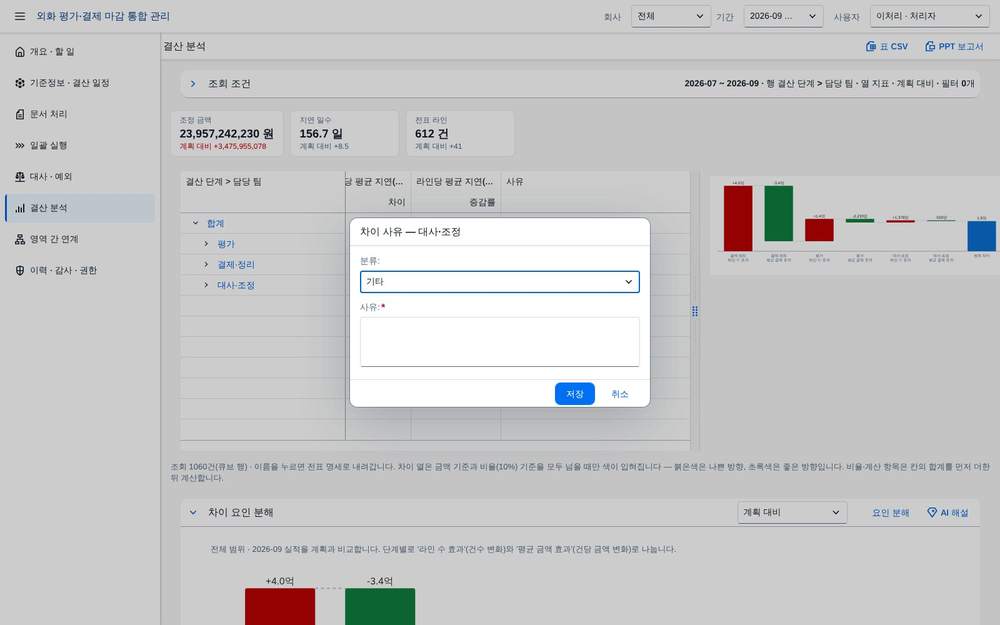
Task: Collapse the 합계 tree row chevron
Action: pos(196,223)
